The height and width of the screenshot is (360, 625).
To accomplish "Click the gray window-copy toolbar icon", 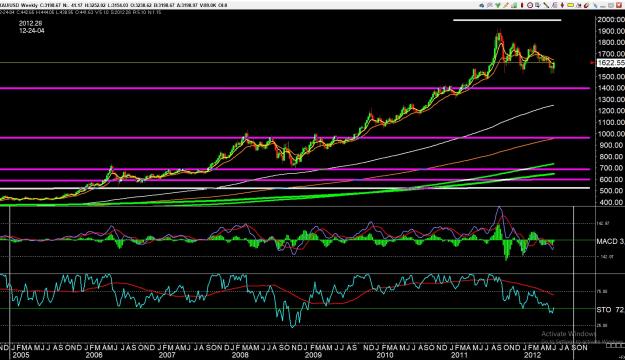I will pos(537,5).
